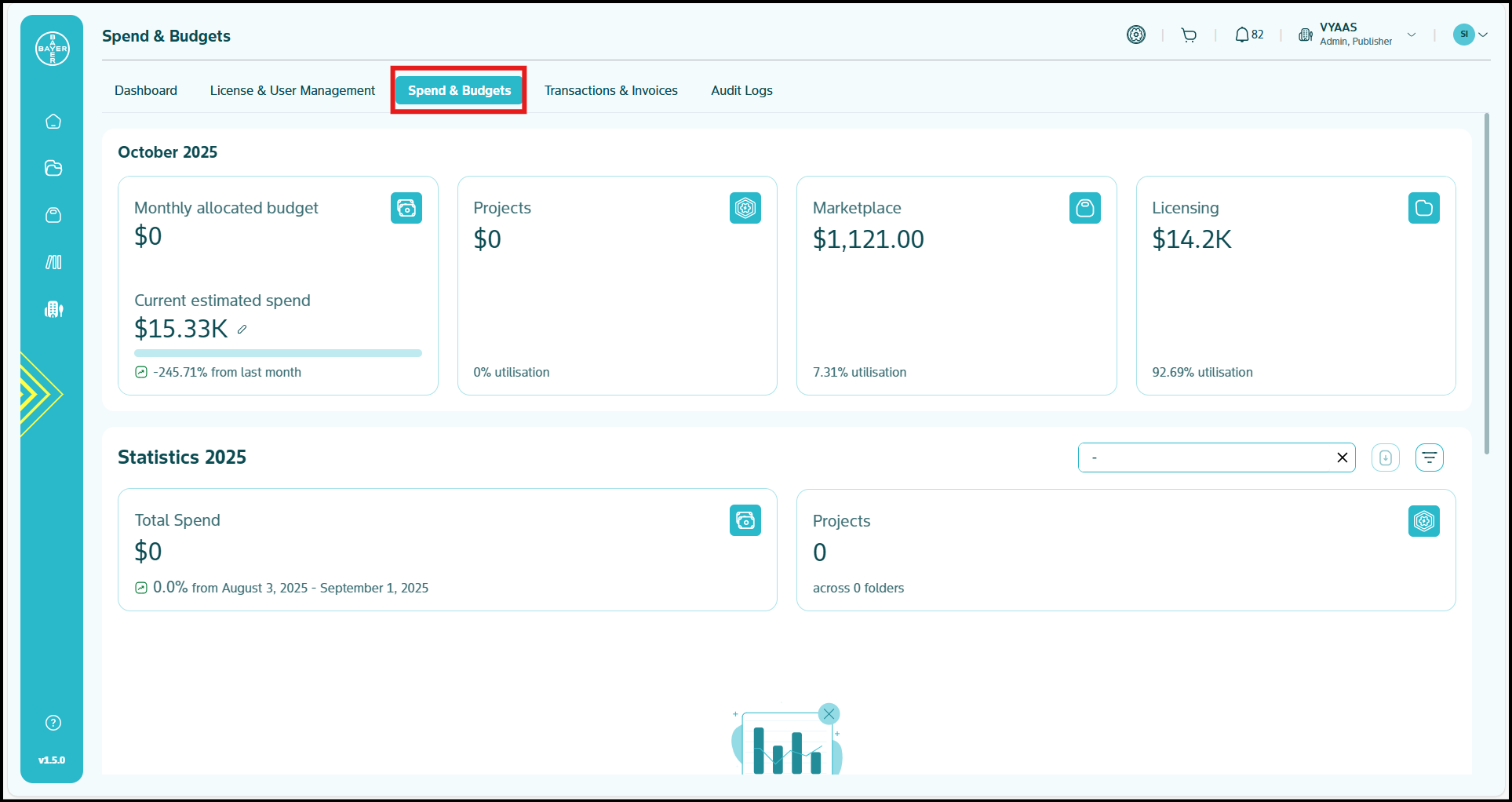Click the Bayer logo in sidebar
The image size is (1512, 802).
[x=53, y=49]
